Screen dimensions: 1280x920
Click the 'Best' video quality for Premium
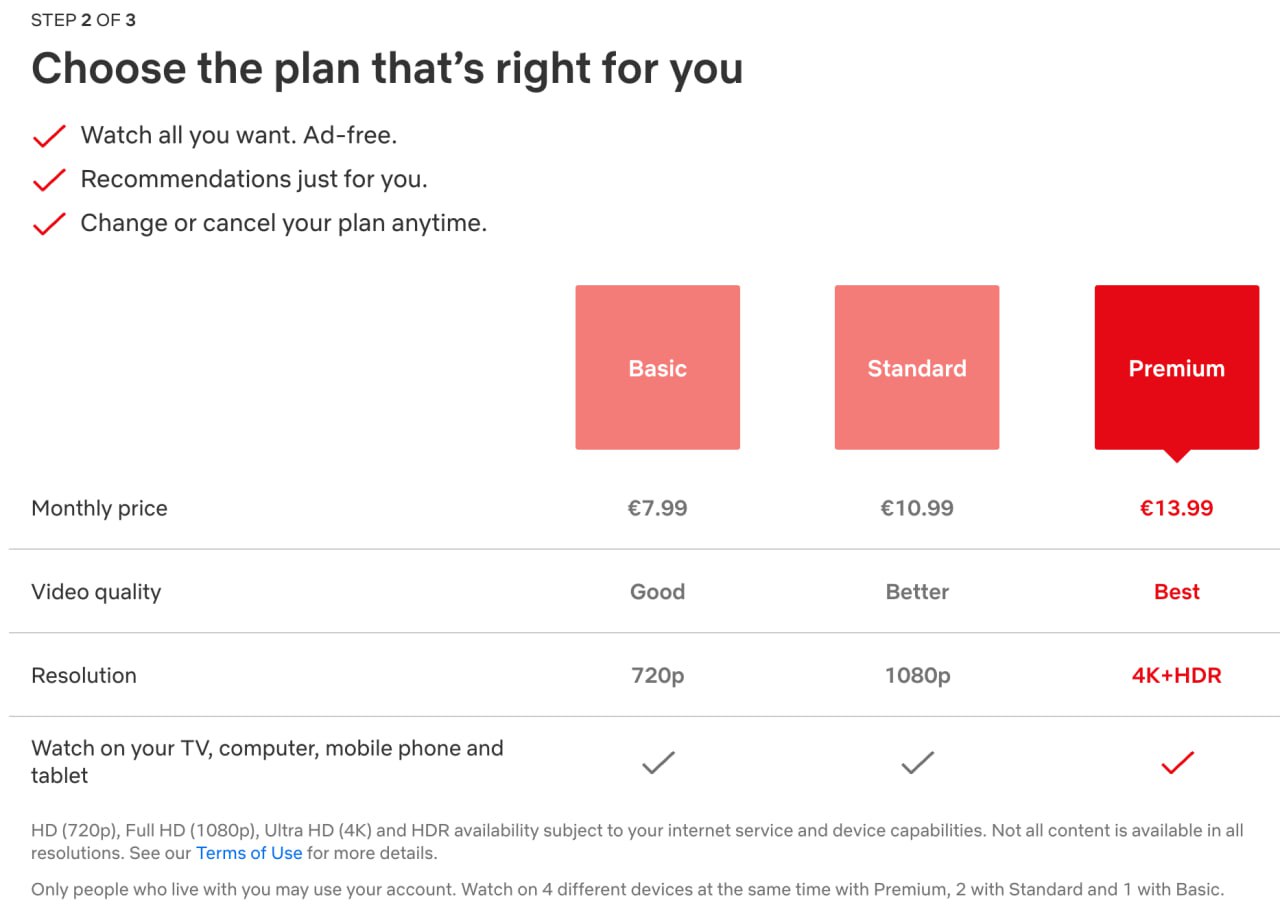pyautogui.click(x=1177, y=592)
